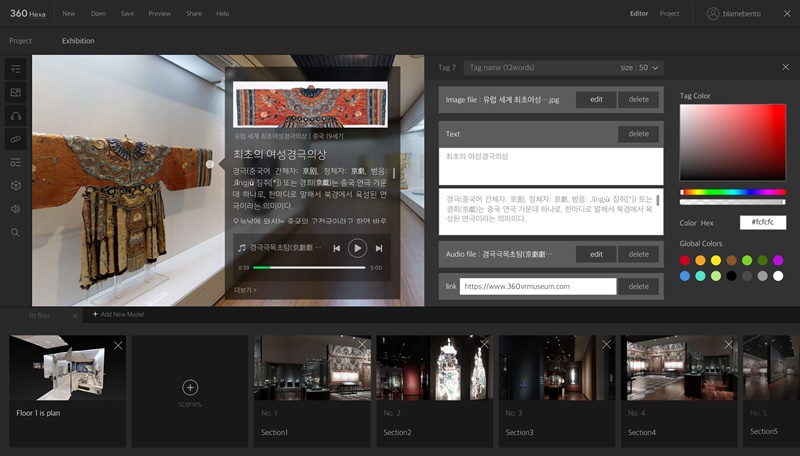Switch to the Exhibition tab
This screenshot has height=456, width=800.
pyautogui.click(x=78, y=41)
